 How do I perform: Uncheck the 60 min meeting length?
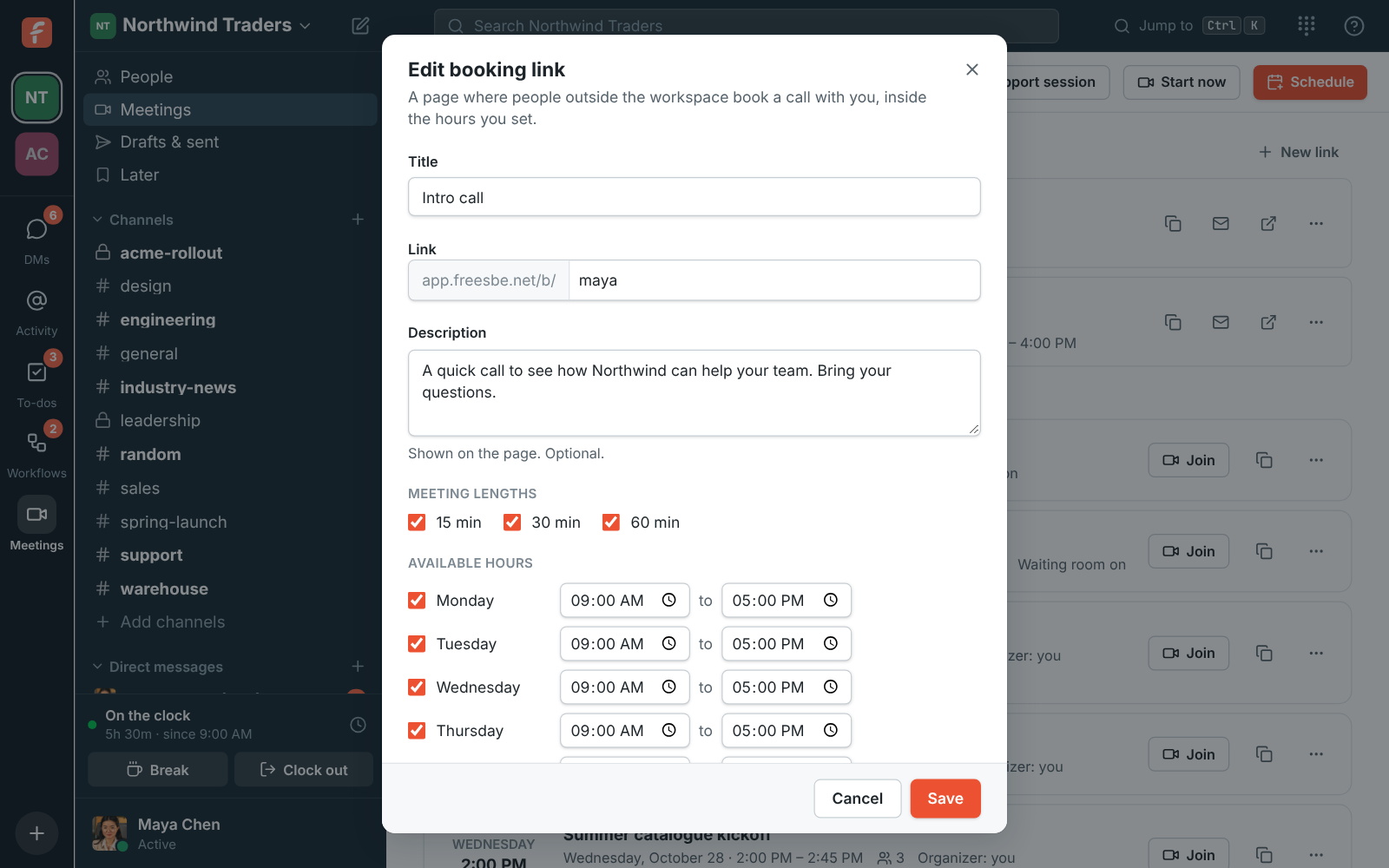(611, 522)
